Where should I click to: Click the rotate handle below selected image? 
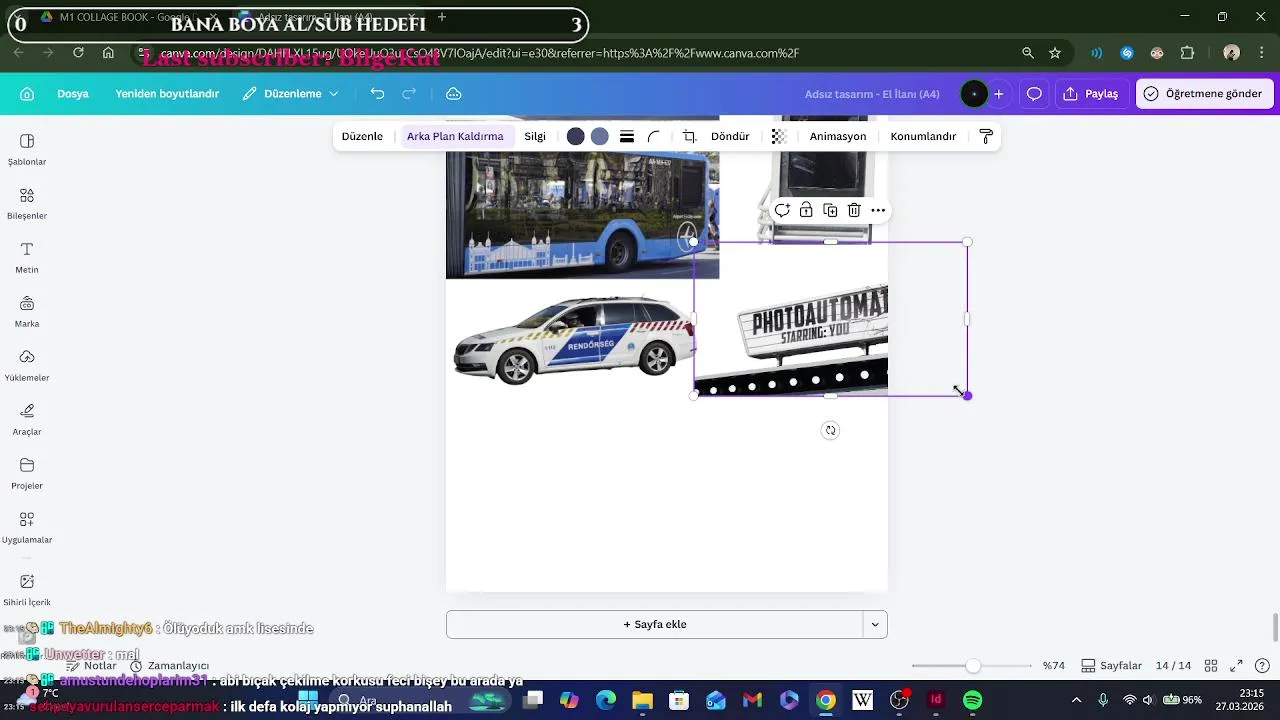pos(830,430)
